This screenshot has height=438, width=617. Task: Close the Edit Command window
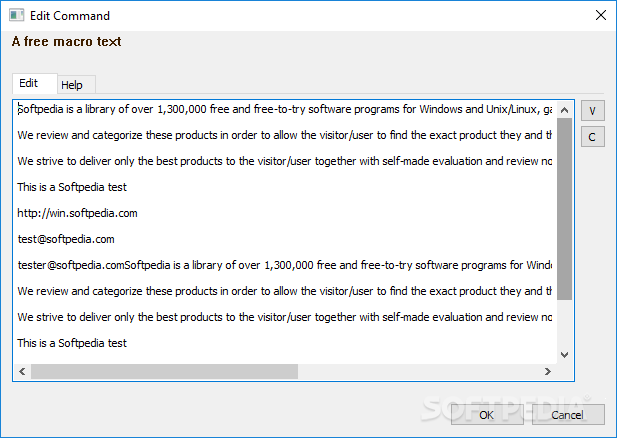pos(600,15)
